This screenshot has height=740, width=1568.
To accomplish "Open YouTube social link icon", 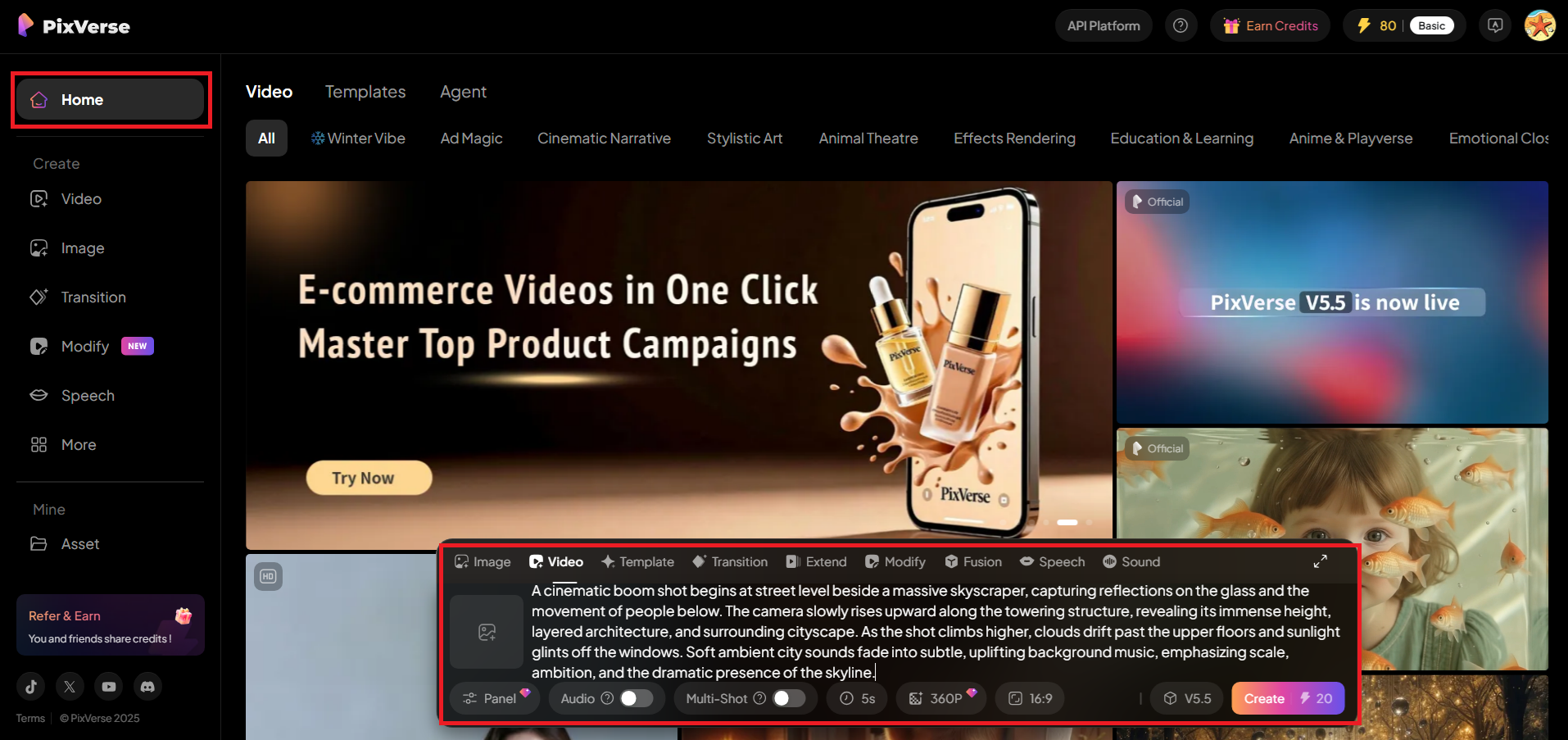I will [109, 687].
